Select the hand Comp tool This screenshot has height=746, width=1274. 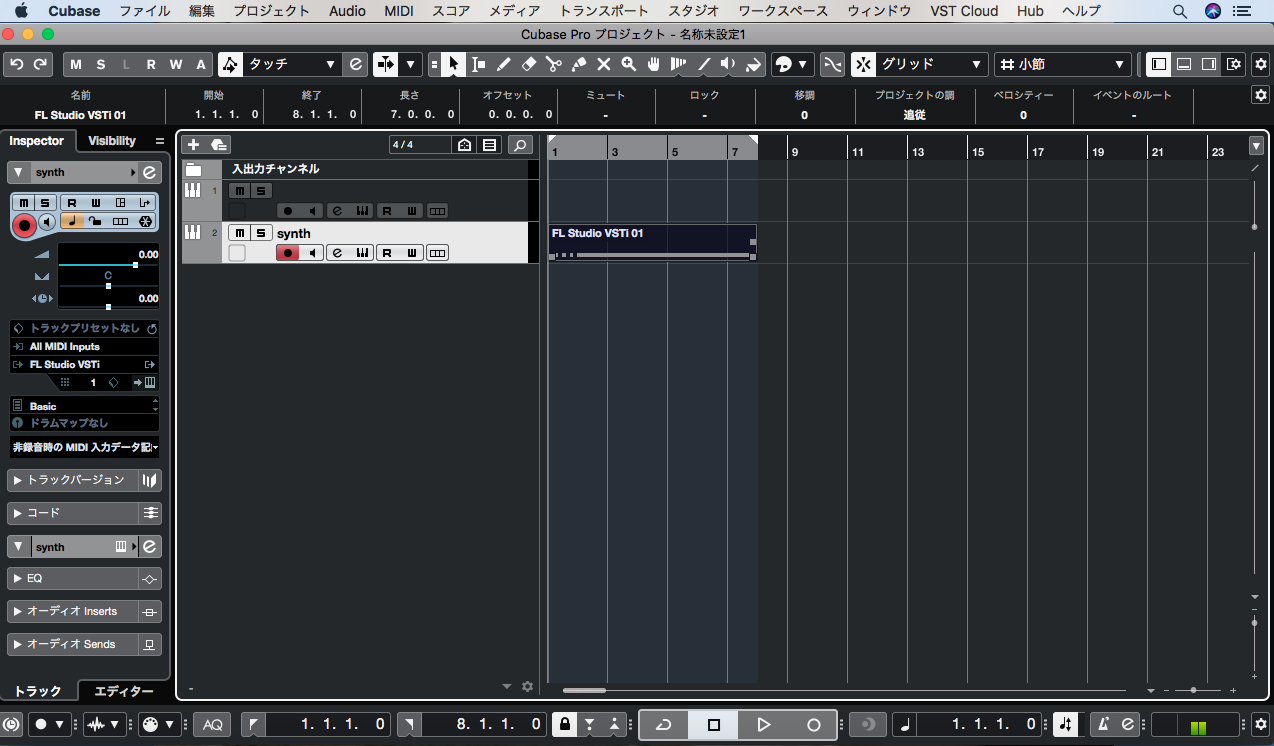(x=654, y=64)
